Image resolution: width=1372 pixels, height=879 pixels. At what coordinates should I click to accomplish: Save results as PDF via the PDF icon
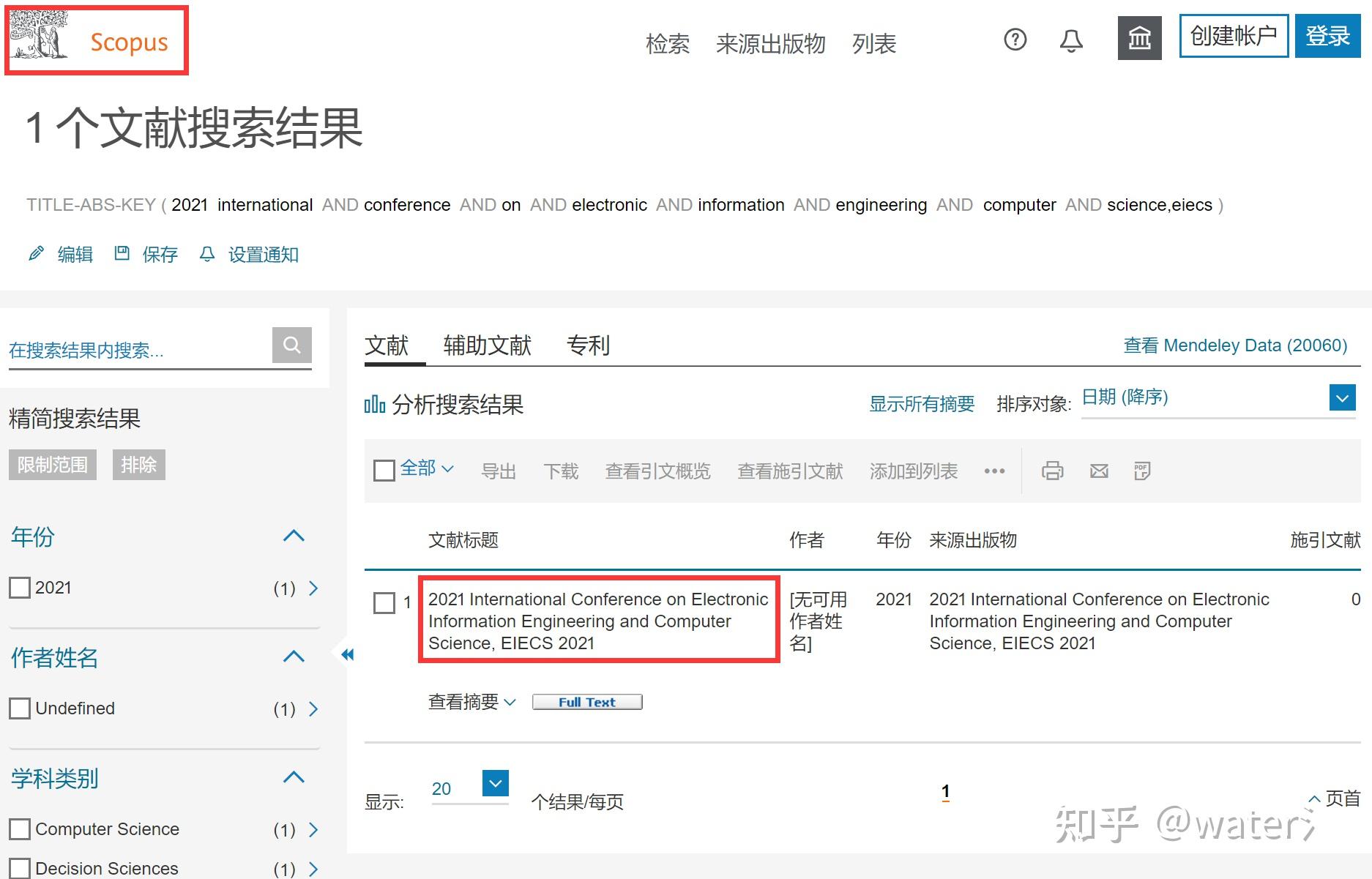pyautogui.click(x=1142, y=471)
